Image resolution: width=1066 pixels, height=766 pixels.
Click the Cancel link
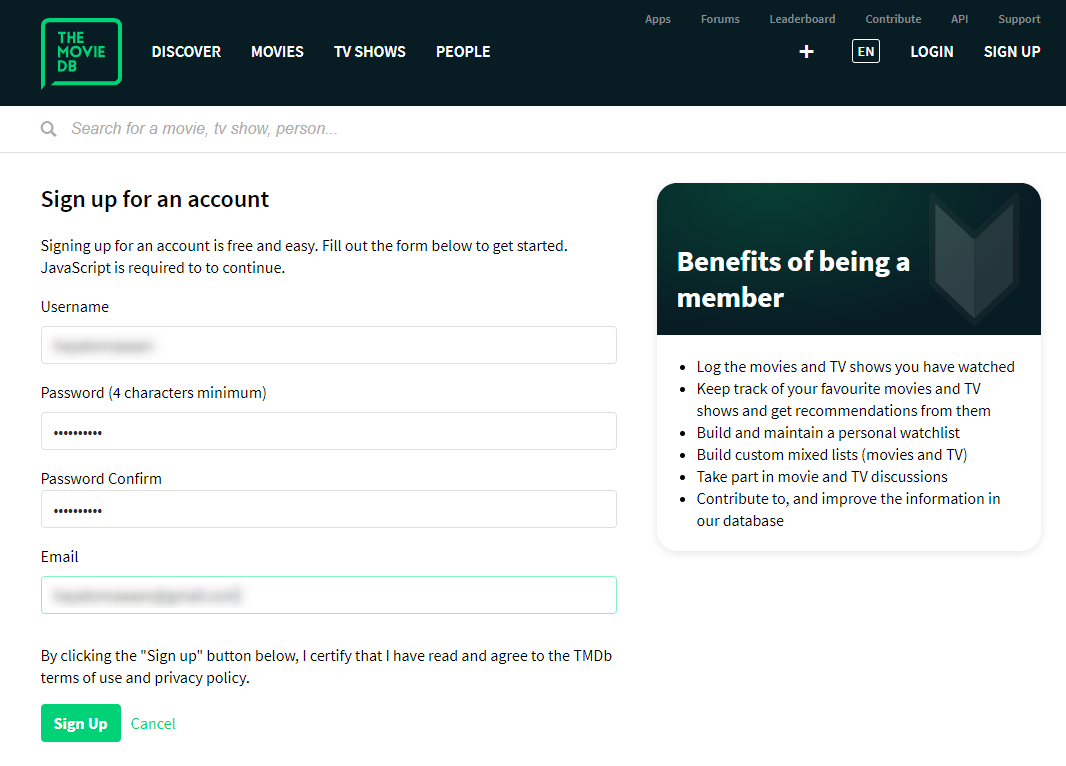pos(153,724)
